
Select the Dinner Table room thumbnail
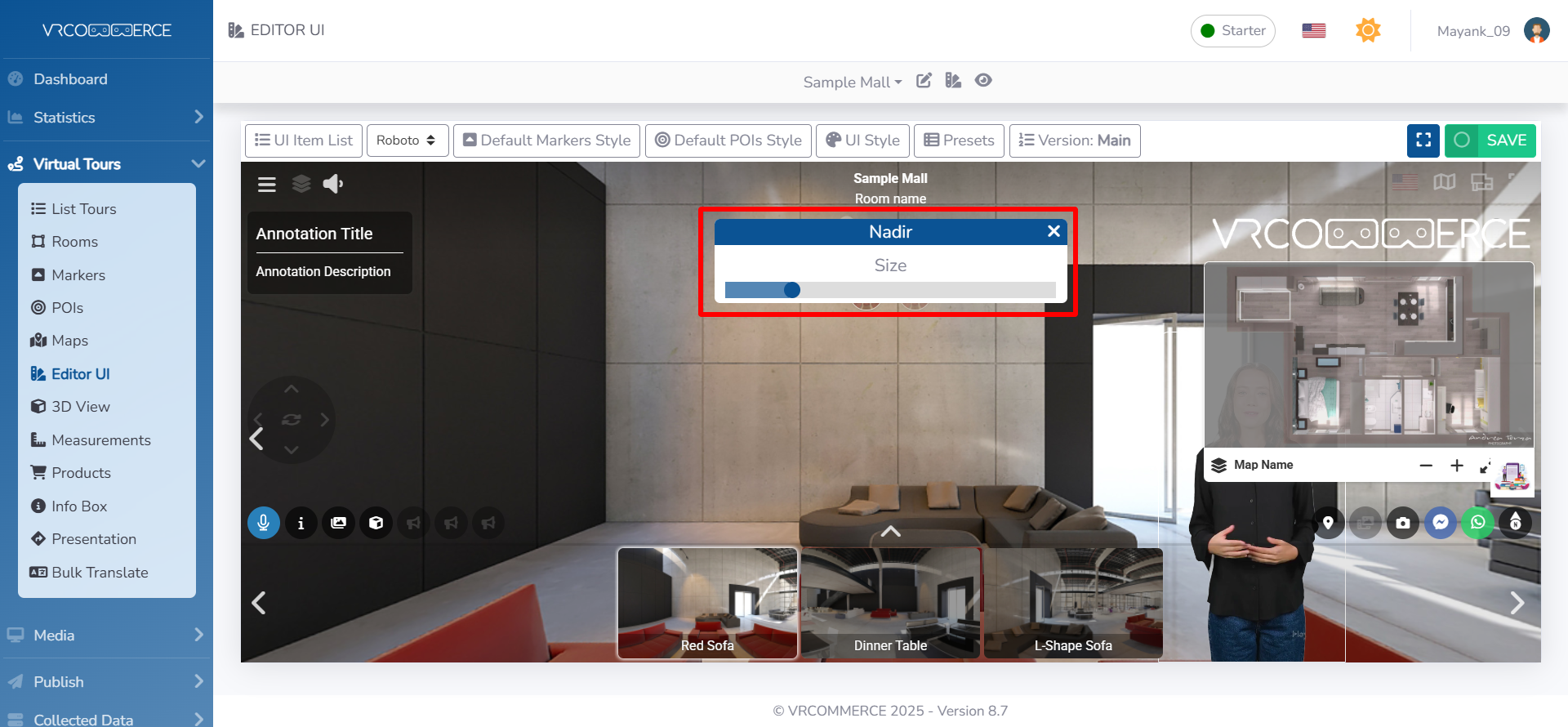(x=890, y=603)
